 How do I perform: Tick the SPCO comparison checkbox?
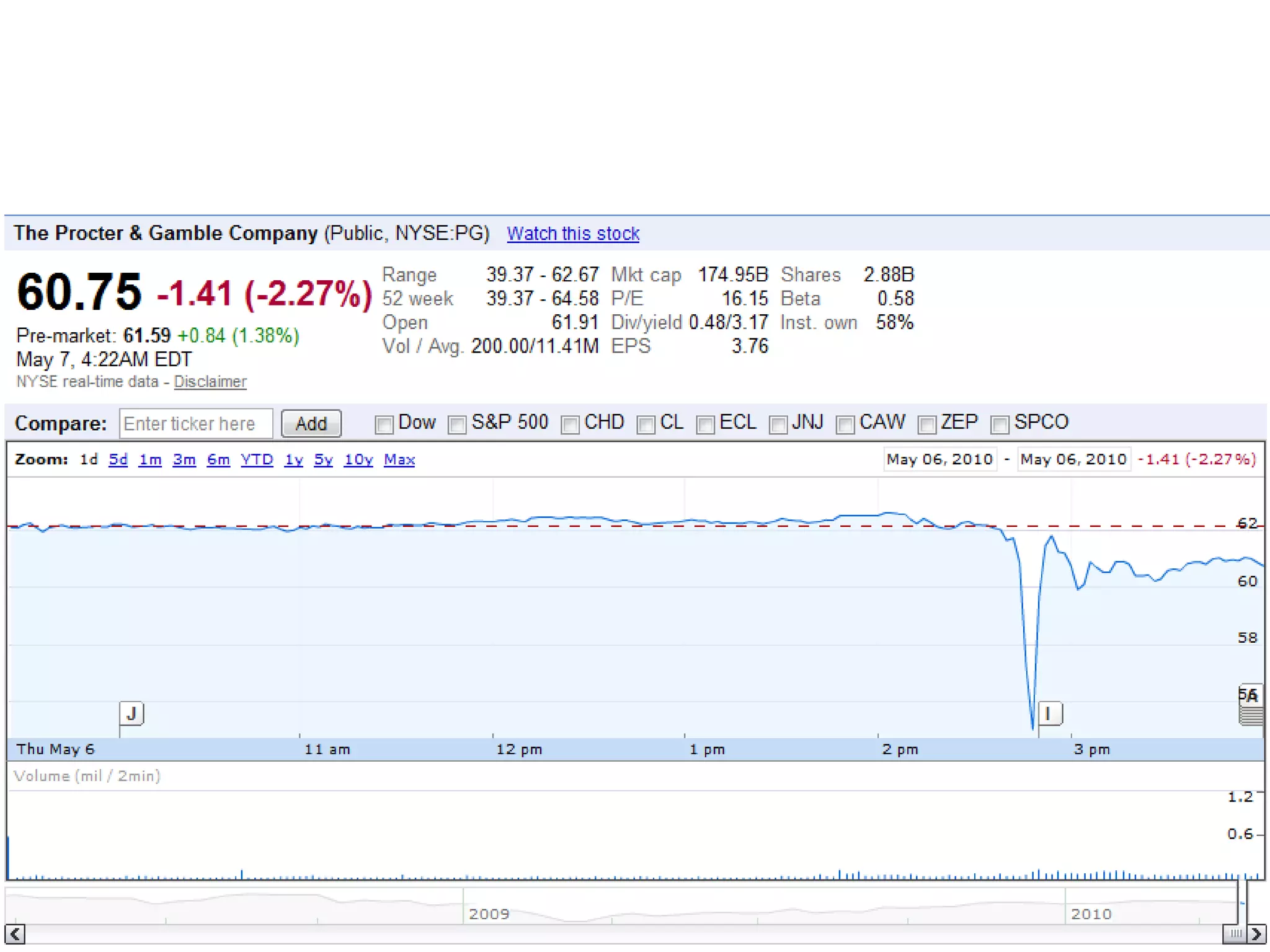click(x=999, y=425)
